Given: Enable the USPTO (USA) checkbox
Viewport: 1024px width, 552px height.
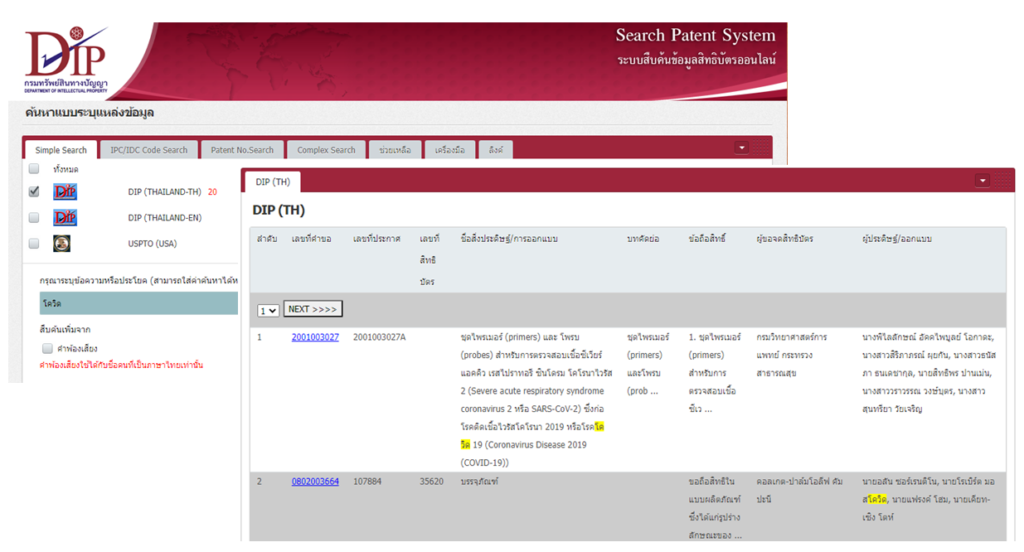Looking at the screenshot, I should (x=34, y=243).
